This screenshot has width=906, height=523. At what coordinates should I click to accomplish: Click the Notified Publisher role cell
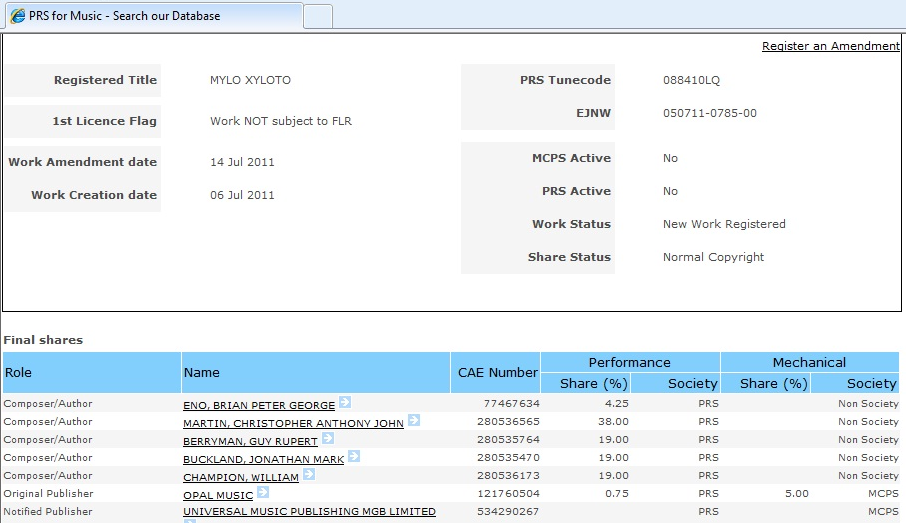[48, 511]
